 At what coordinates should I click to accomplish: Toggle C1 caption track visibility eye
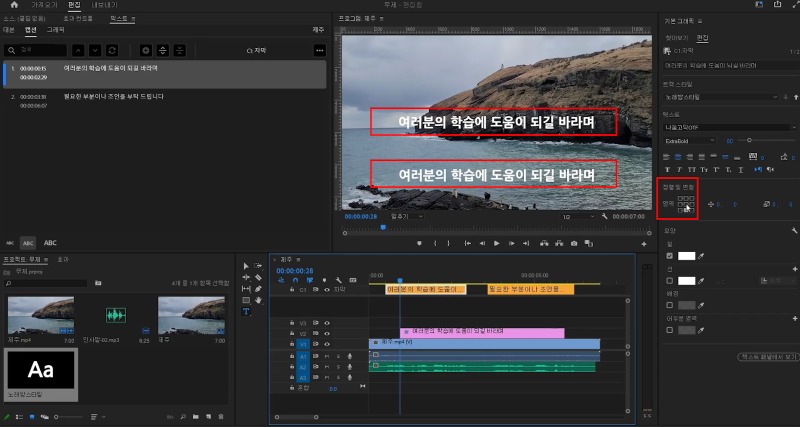click(327, 289)
